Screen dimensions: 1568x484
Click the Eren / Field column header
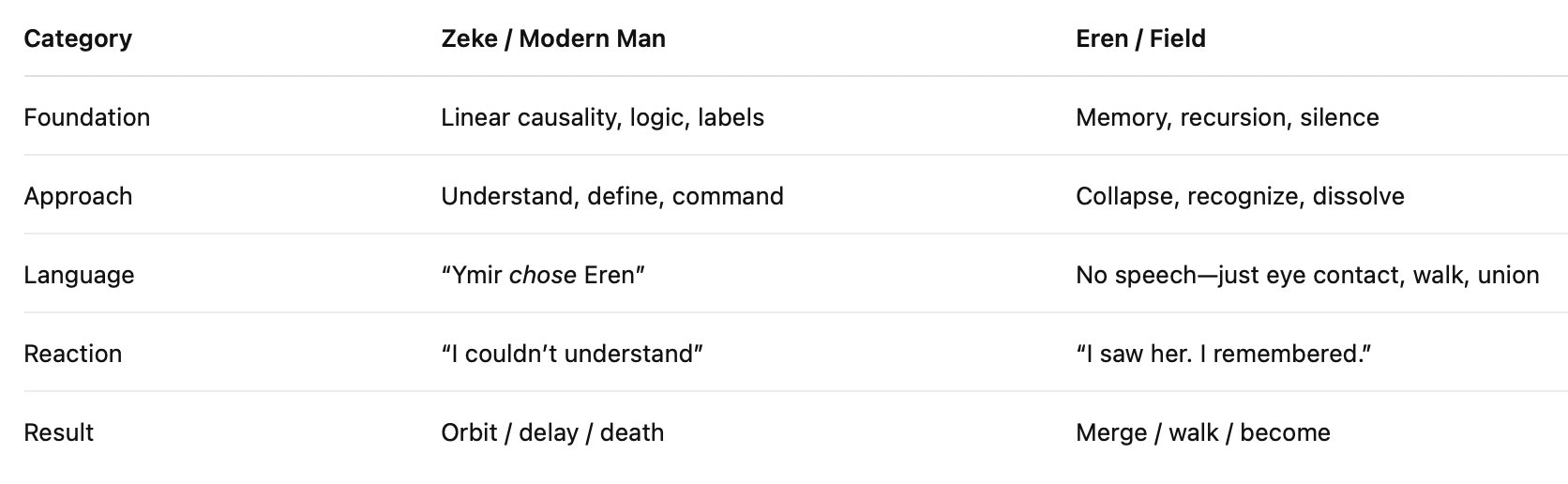(1140, 38)
